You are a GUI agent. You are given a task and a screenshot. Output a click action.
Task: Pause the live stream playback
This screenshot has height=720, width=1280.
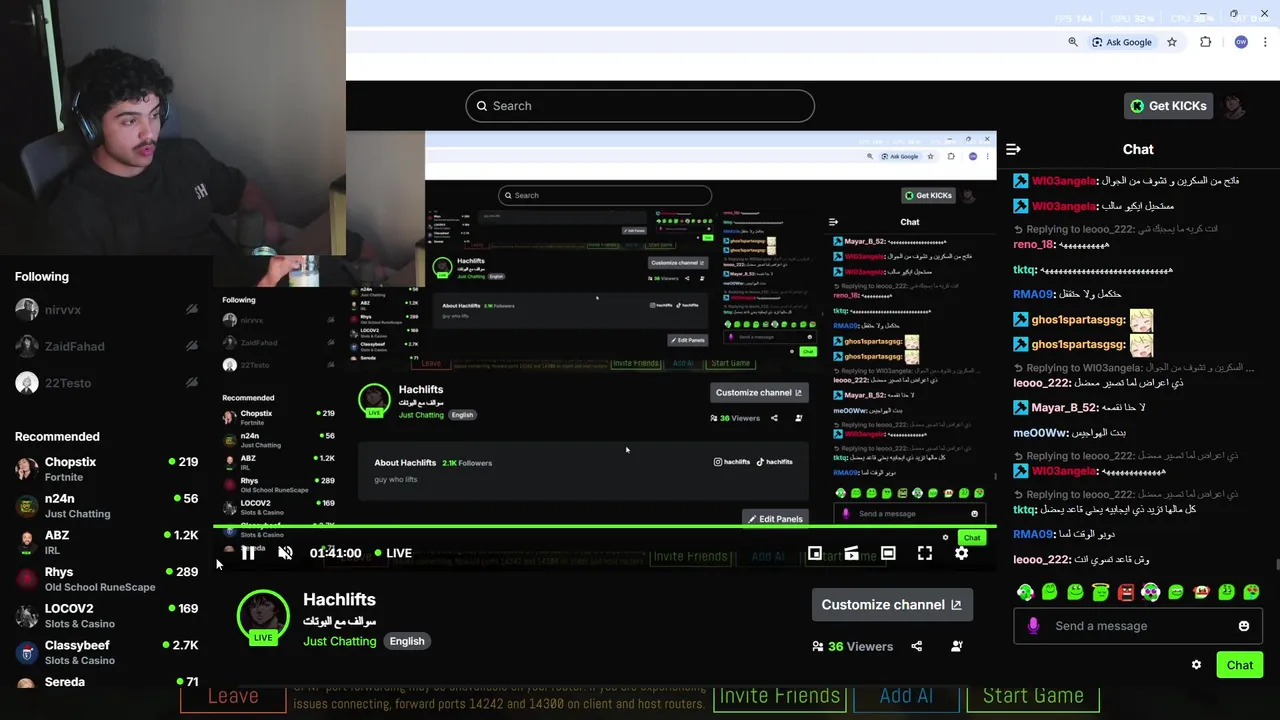point(248,553)
